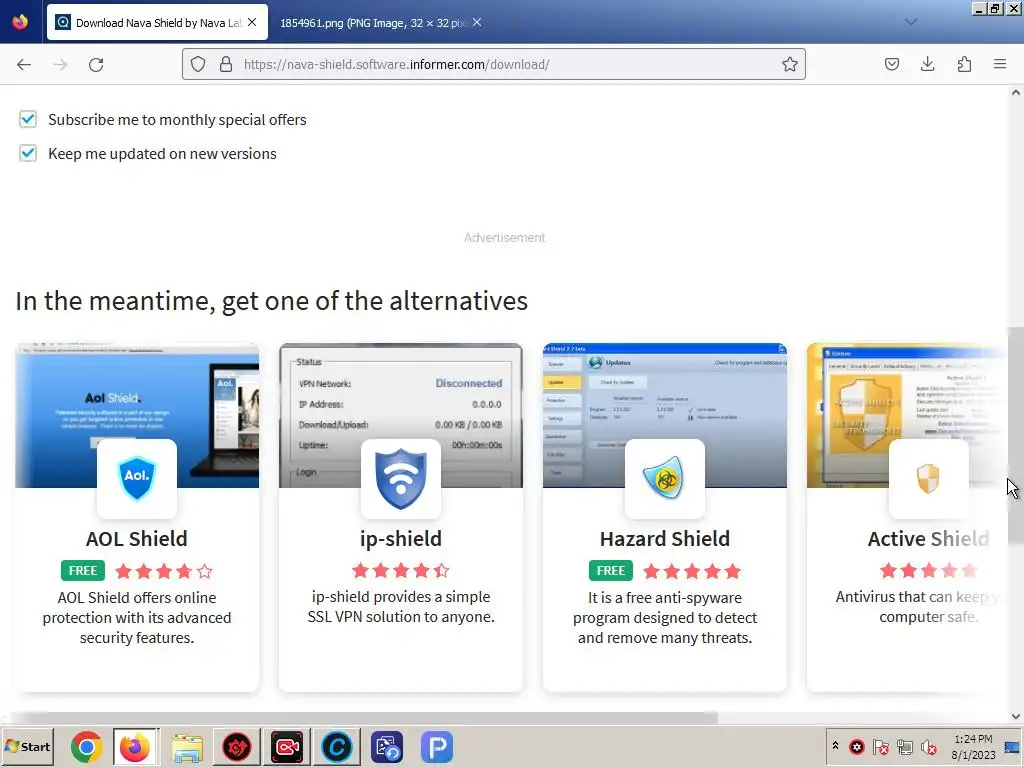Click the red gear system tray icon
Image resolution: width=1024 pixels, height=768 pixels.
[x=857, y=746]
